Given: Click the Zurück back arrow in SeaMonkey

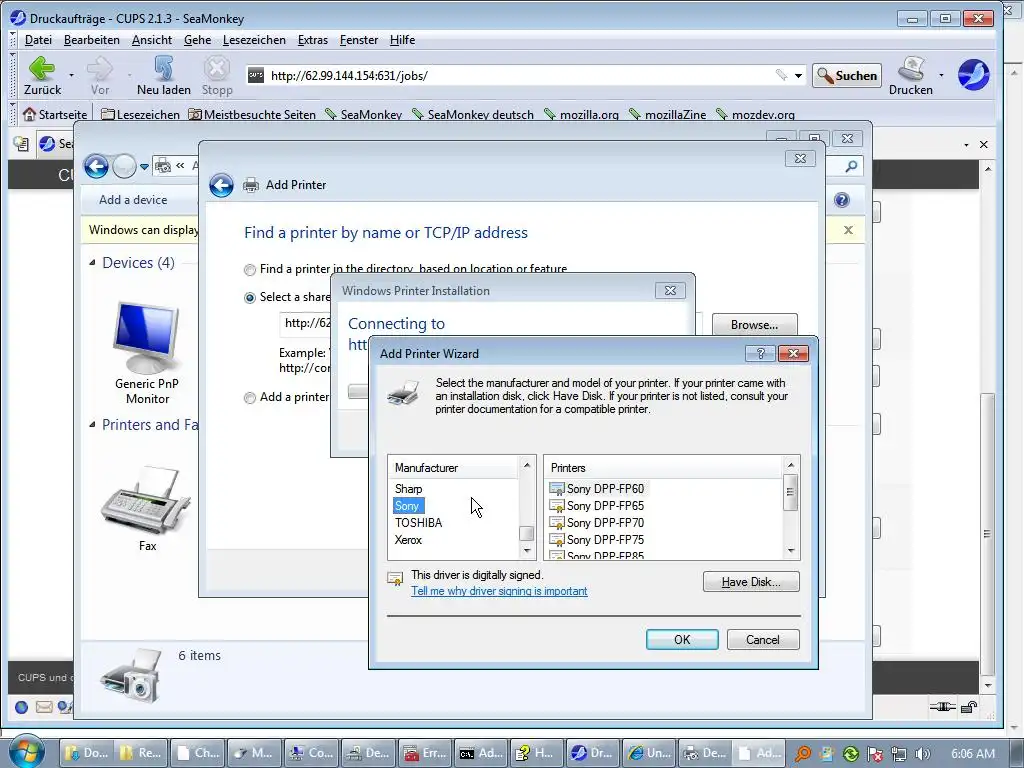Looking at the screenshot, I should pos(42,69).
